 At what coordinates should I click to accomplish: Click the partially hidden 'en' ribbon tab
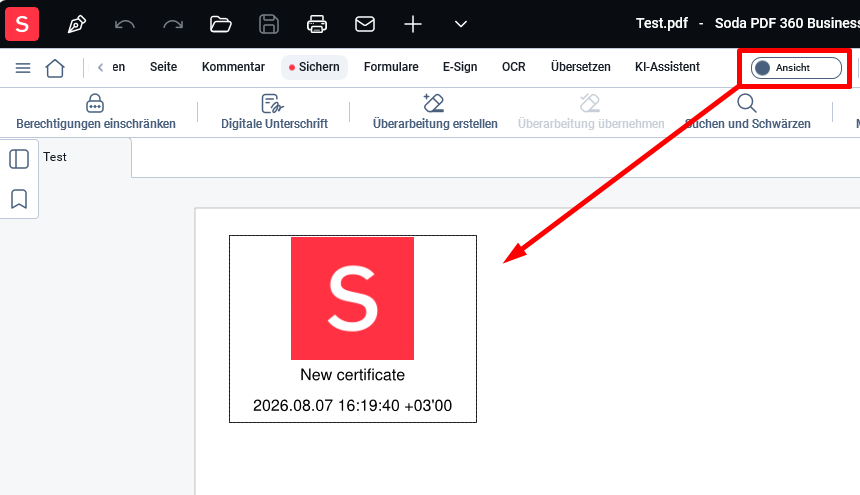(x=118, y=67)
